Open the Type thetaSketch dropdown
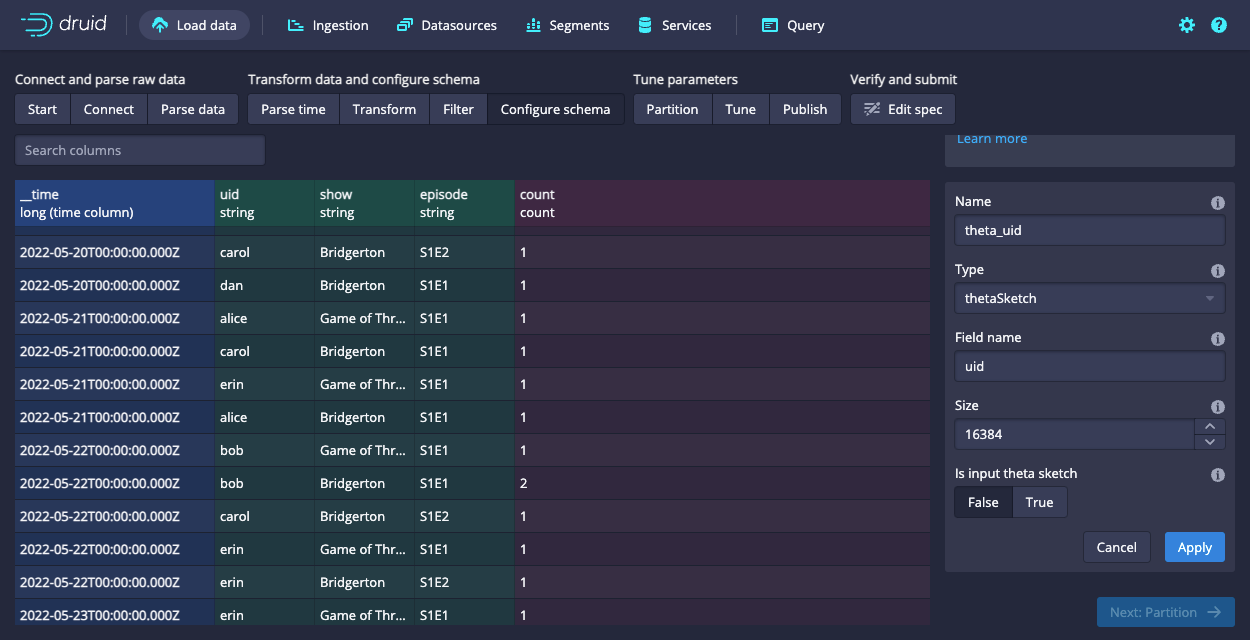The width and height of the screenshot is (1250, 640). pos(1089,298)
